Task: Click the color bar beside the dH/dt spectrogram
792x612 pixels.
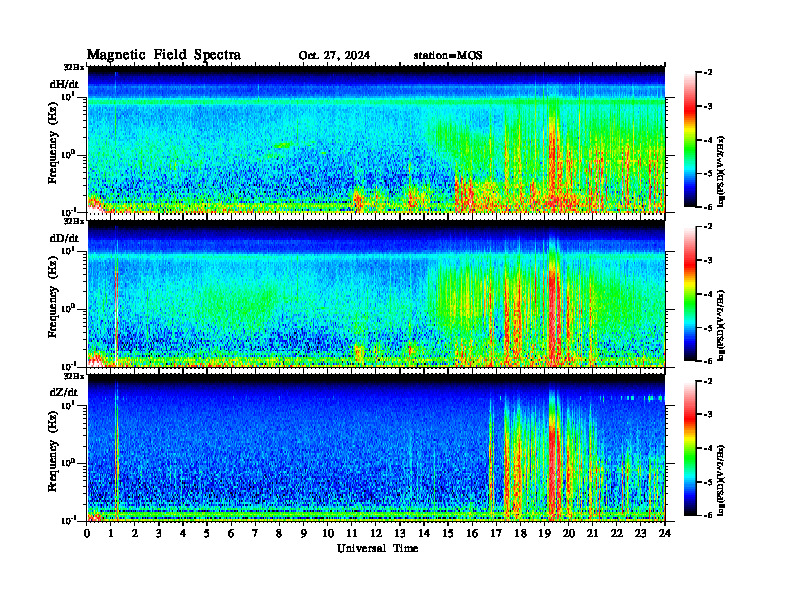Action: [x=689, y=140]
